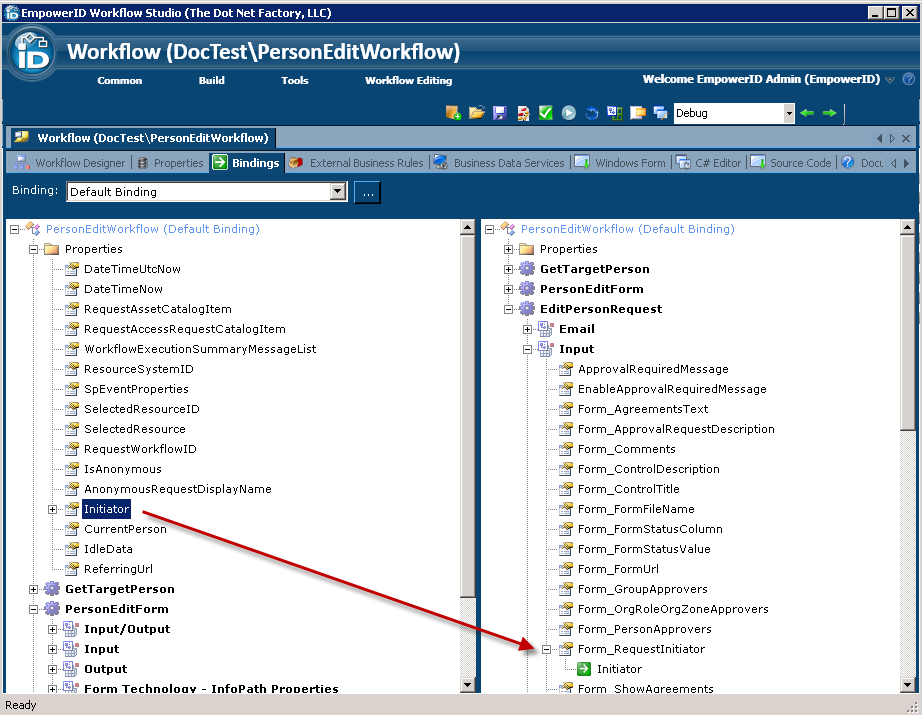This screenshot has height=715, width=922.
Task: Open the Debug configuration dropdown
Action: pos(789,113)
